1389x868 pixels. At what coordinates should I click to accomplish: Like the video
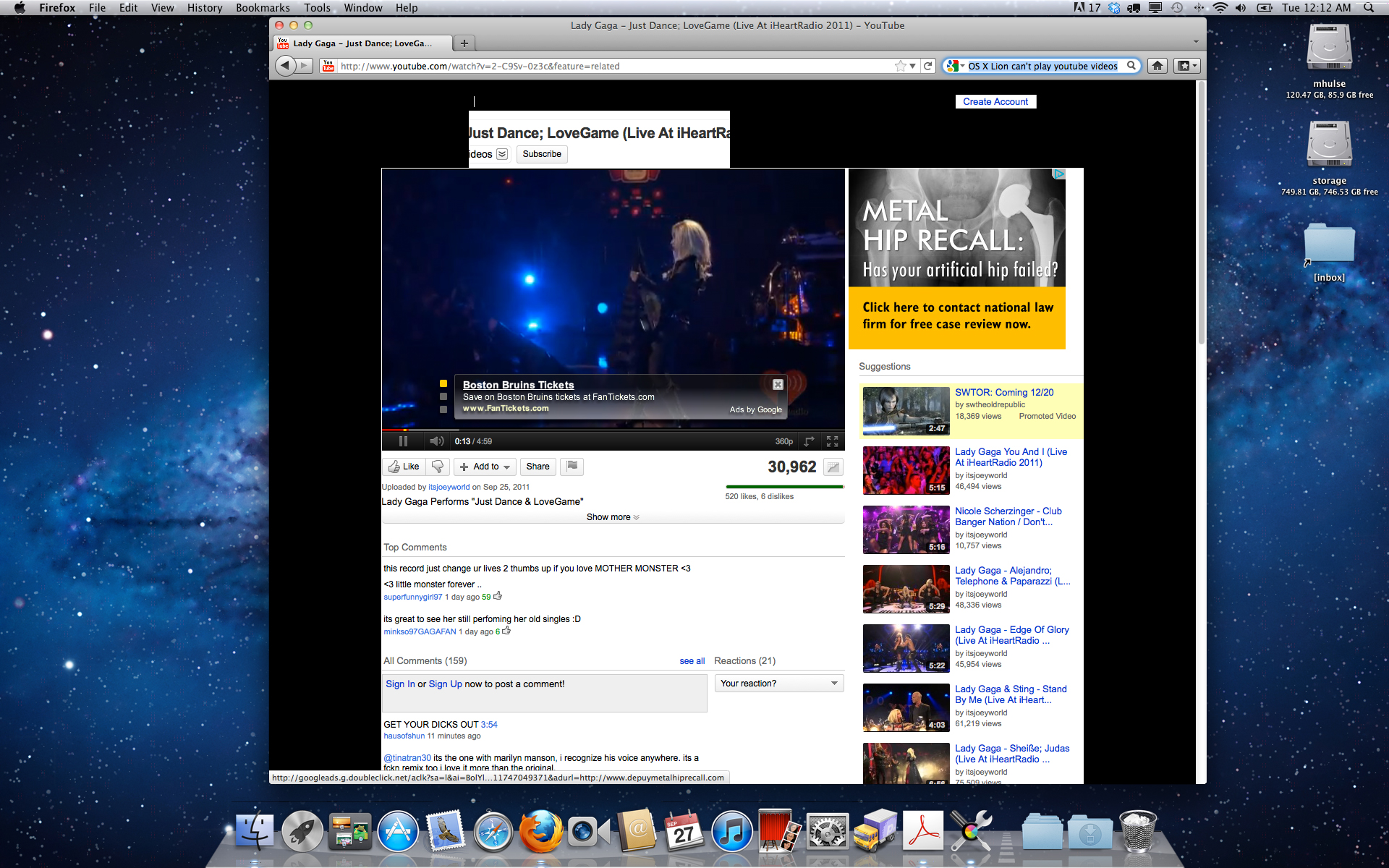point(404,467)
